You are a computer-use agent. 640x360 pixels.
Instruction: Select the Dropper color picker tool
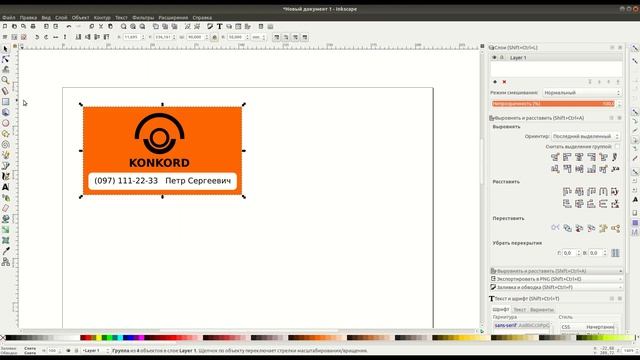pos(5,251)
